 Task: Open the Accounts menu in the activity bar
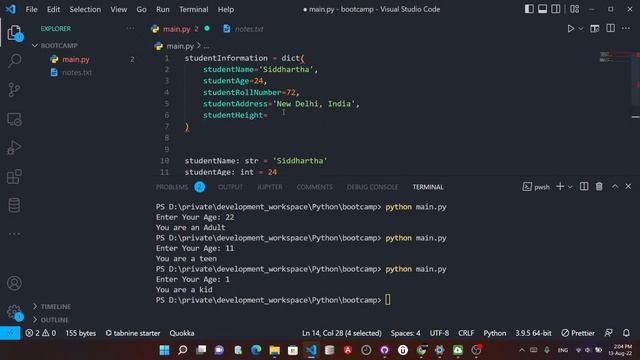point(14,283)
